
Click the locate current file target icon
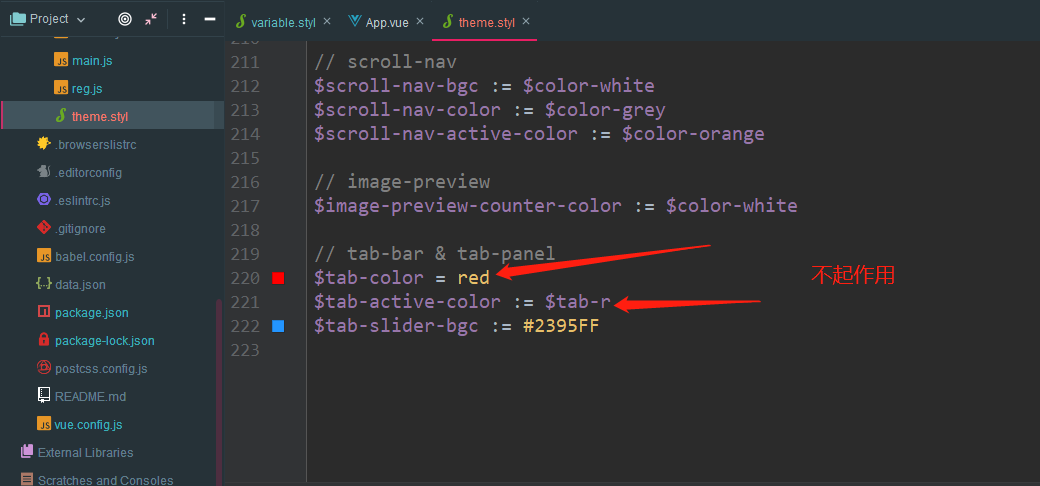(124, 19)
